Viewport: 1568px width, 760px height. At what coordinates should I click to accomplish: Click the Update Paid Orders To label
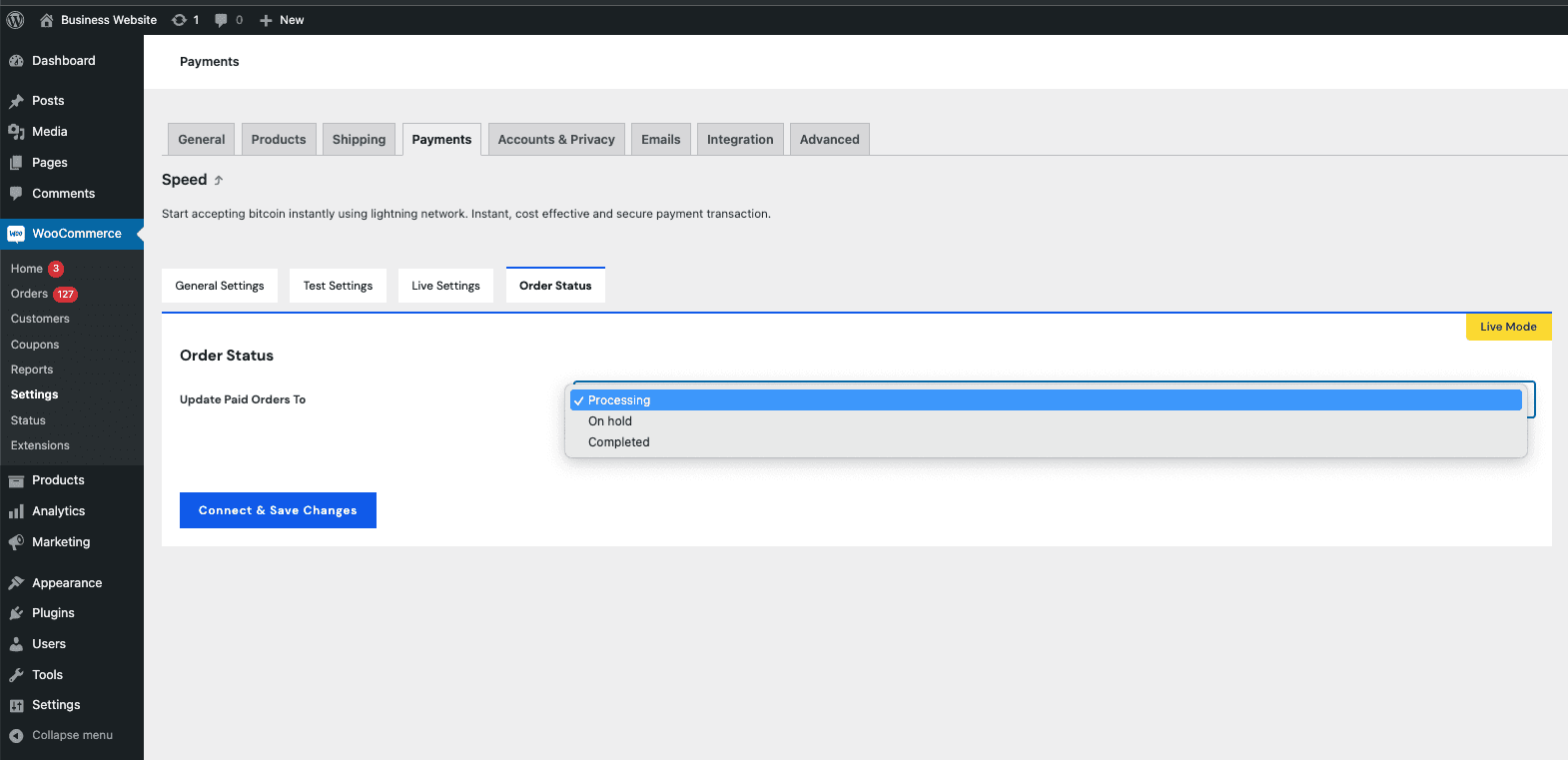243,399
